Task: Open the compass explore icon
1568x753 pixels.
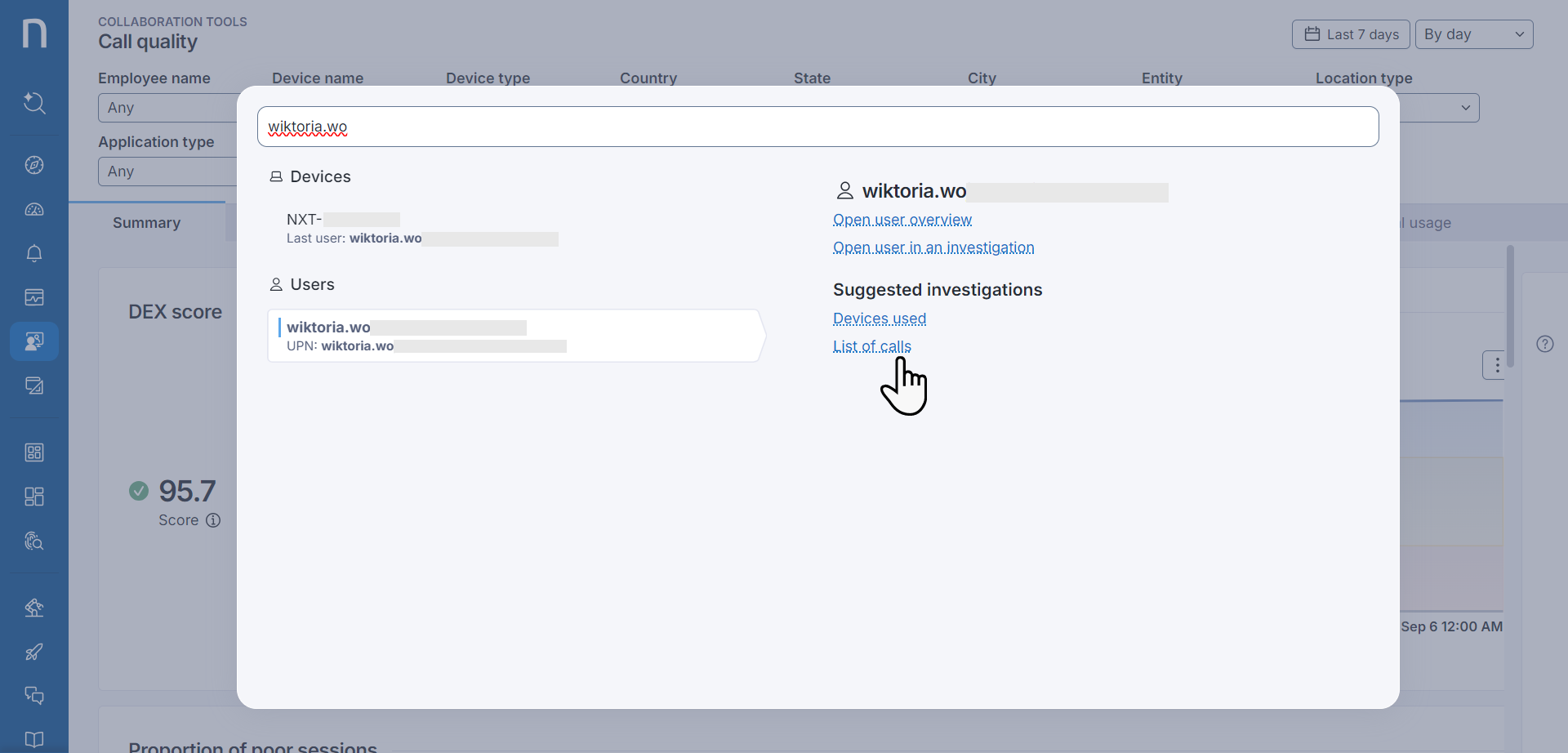Action: point(34,165)
